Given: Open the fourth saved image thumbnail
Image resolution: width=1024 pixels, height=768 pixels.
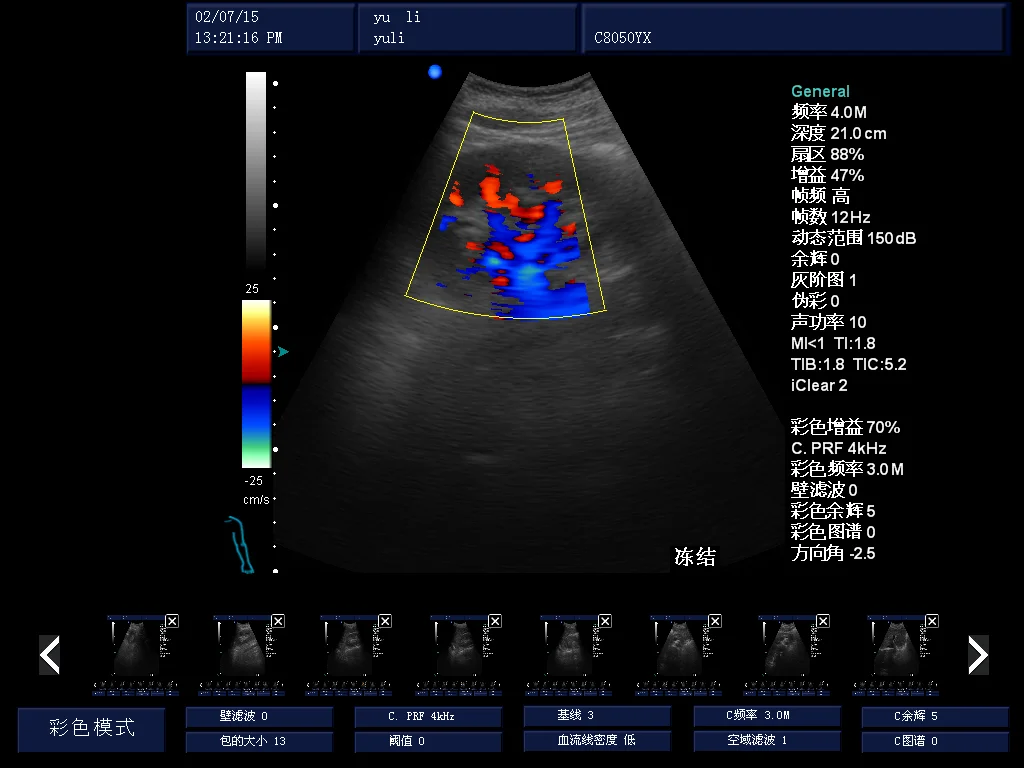Looking at the screenshot, I should pos(459,655).
